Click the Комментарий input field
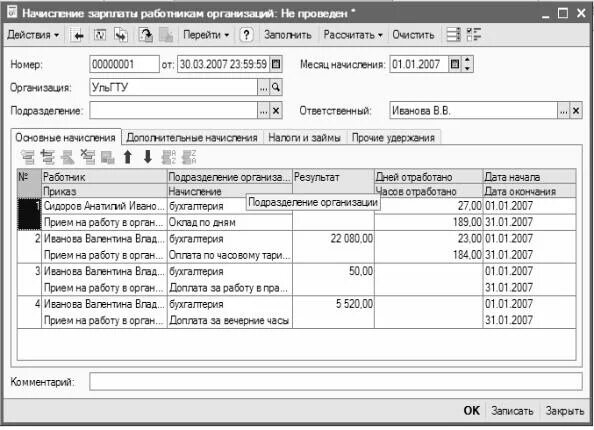594x430 pixels. tap(336, 382)
